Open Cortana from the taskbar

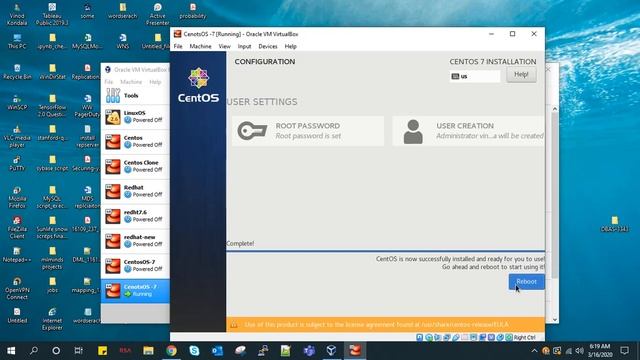(x=56, y=351)
